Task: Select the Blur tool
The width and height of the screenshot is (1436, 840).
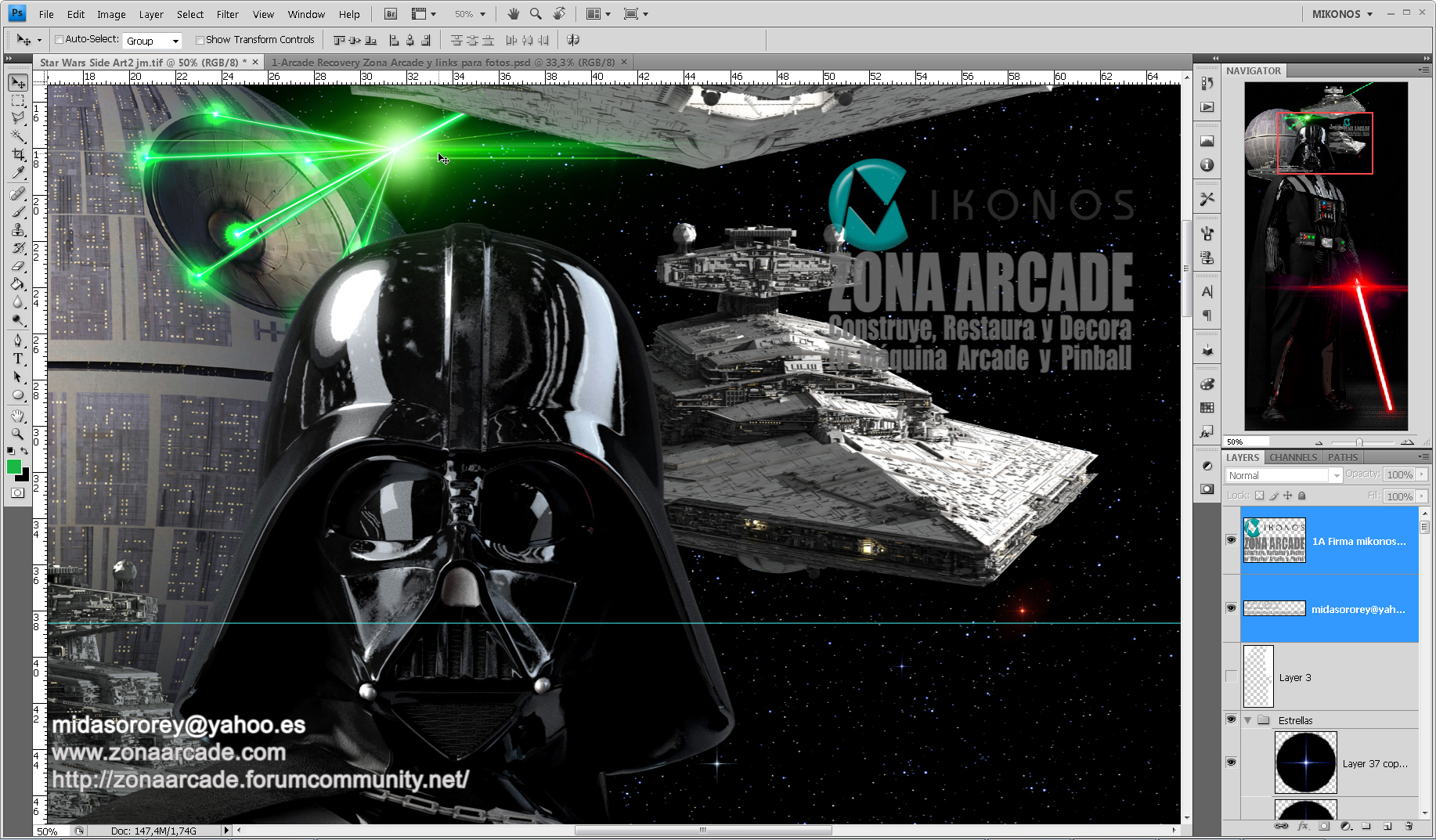Action: coord(17,302)
